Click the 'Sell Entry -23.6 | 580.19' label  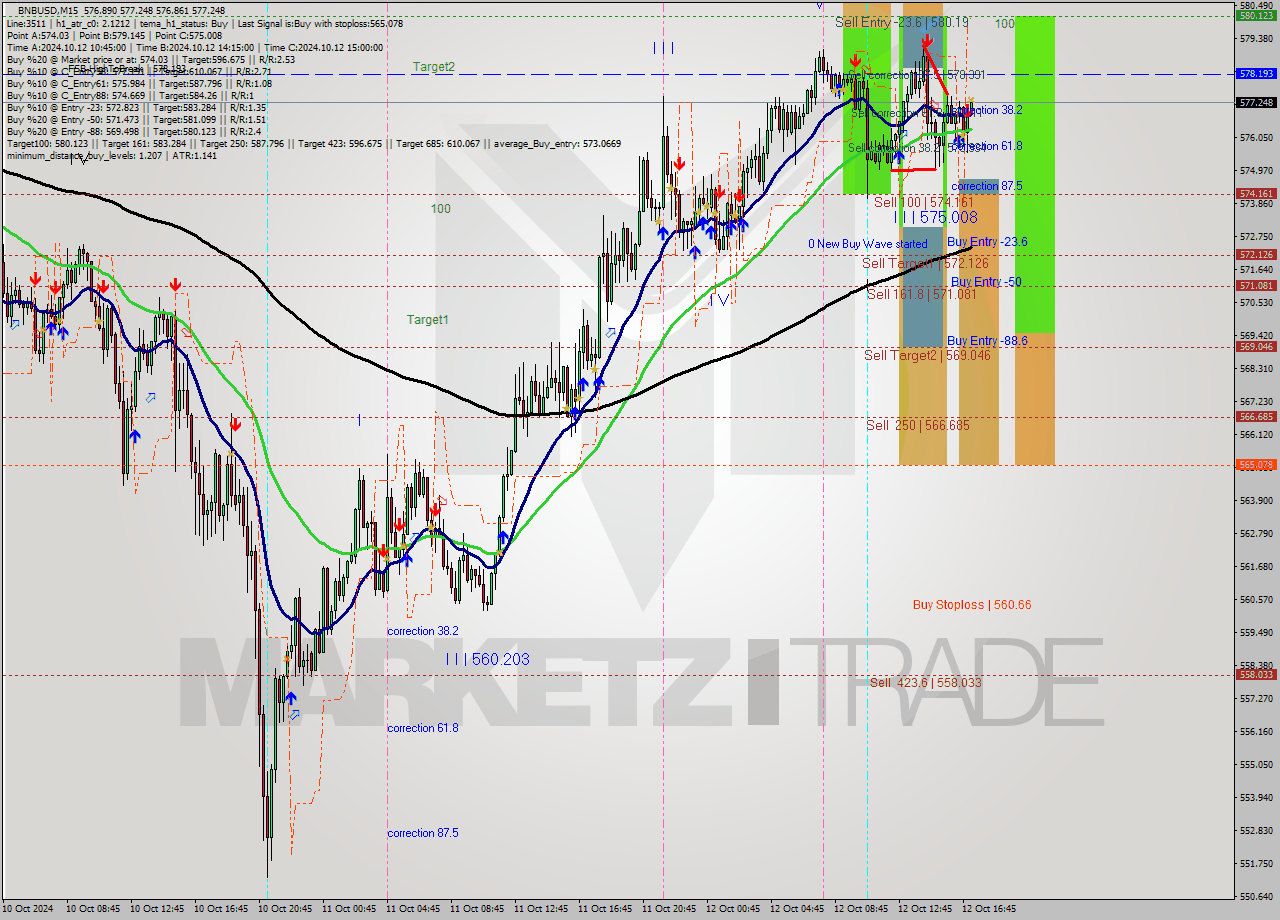tap(902, 22)
